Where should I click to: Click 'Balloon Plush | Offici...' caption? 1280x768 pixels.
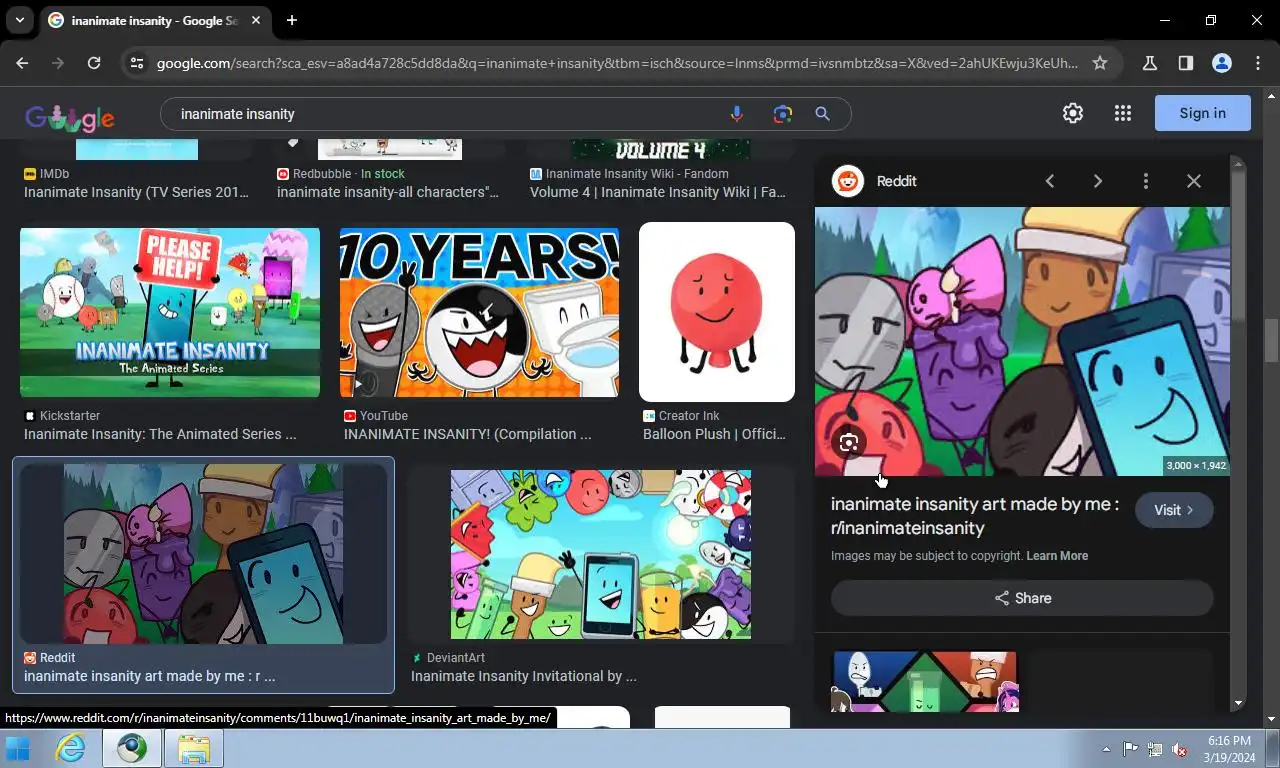coord(714,434)
